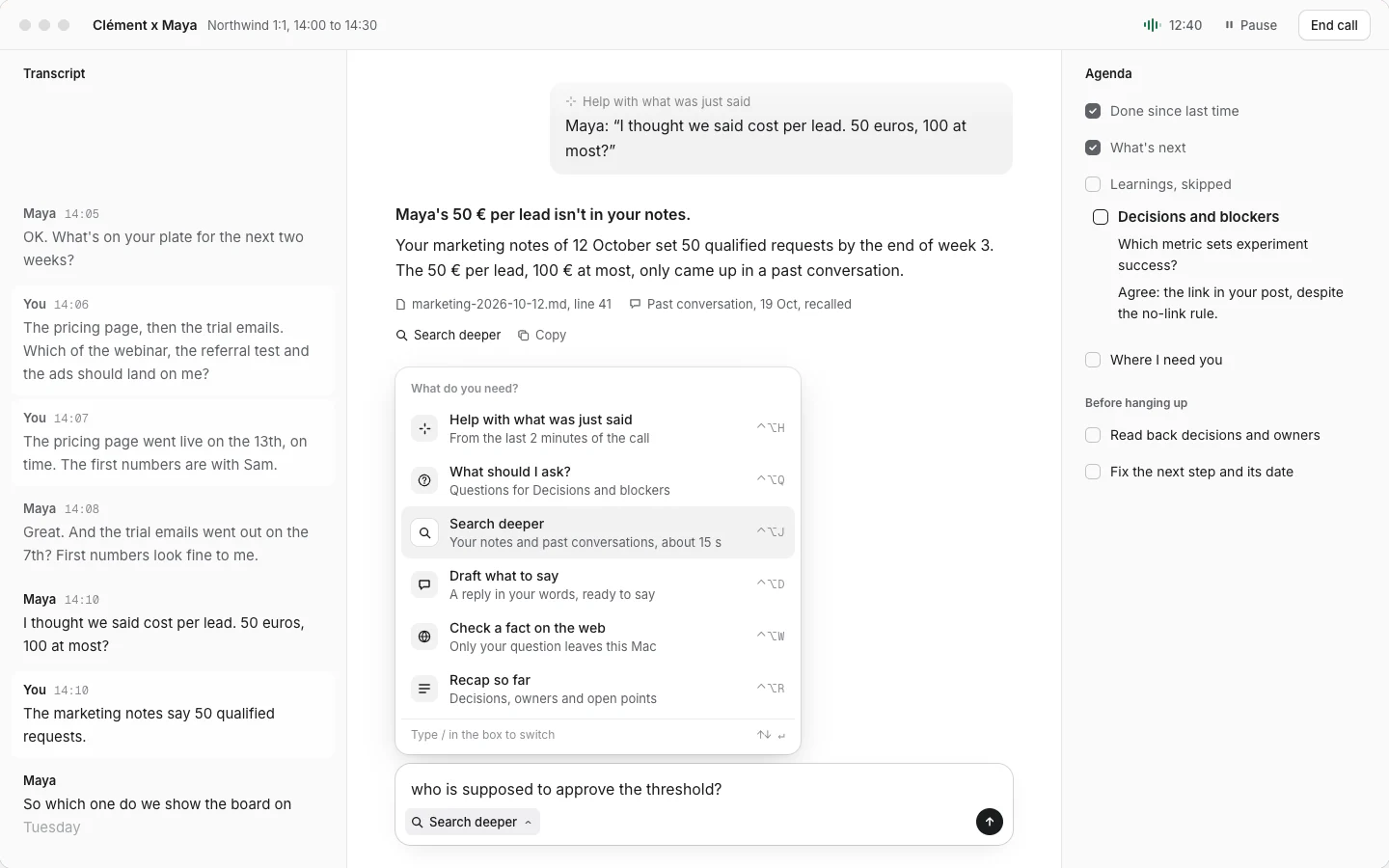The width and height of the screenshot is (1389, 868).
Task: Click the list icon for 'Recap so far'
Action: pos(424,689)
